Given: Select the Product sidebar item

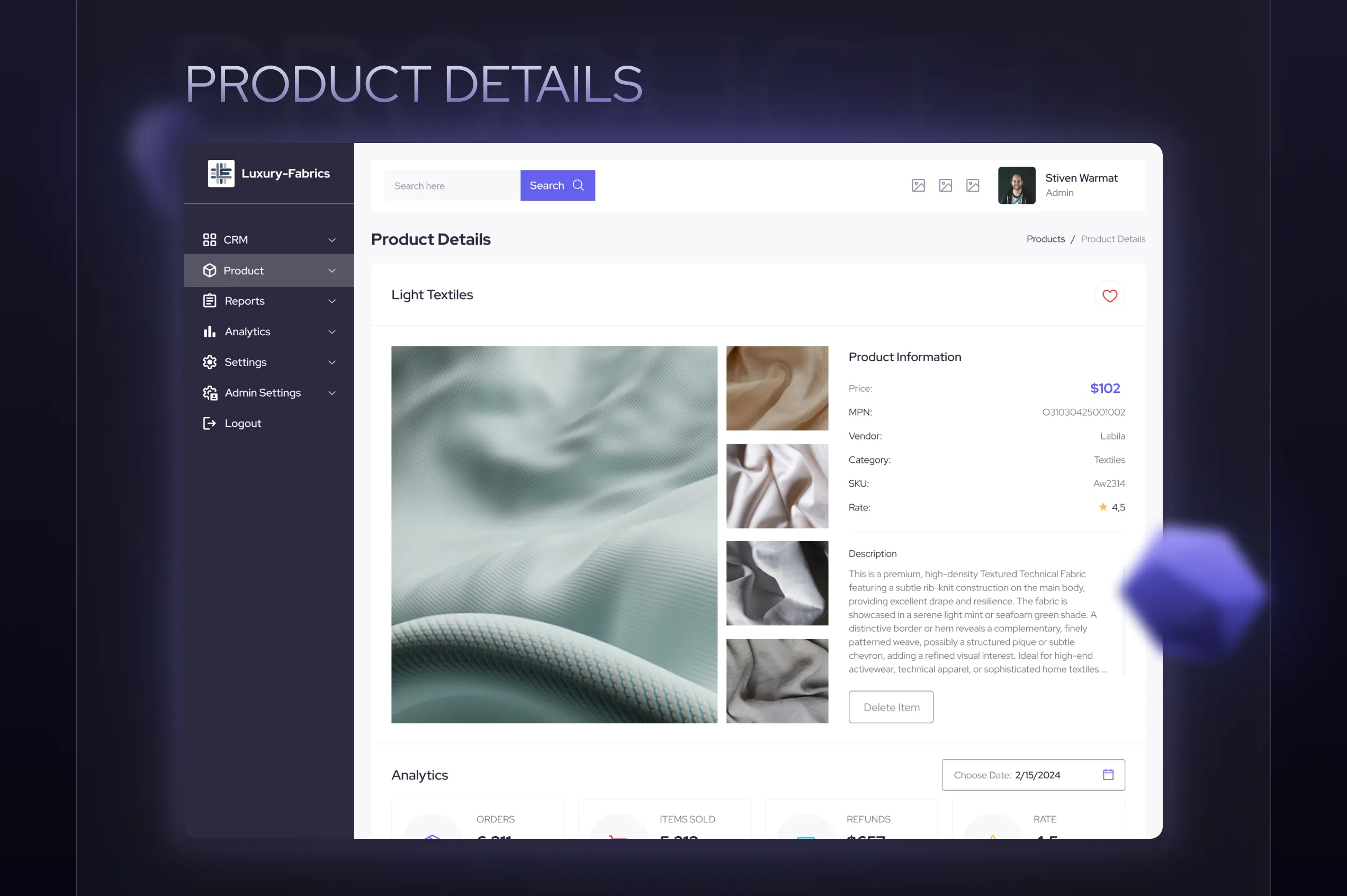Looking at the screenshot, I should tap(244, 271).
